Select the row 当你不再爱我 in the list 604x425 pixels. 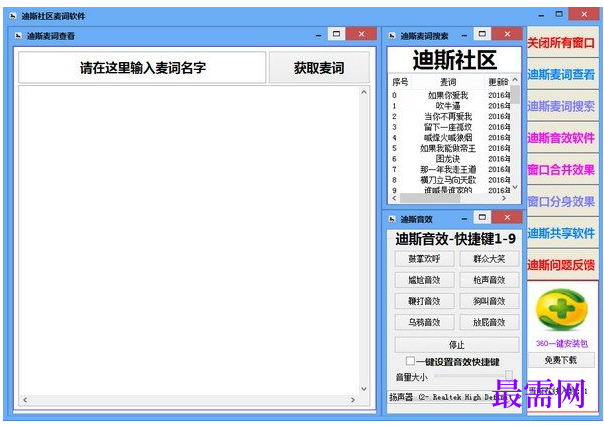tap(450, 116)
